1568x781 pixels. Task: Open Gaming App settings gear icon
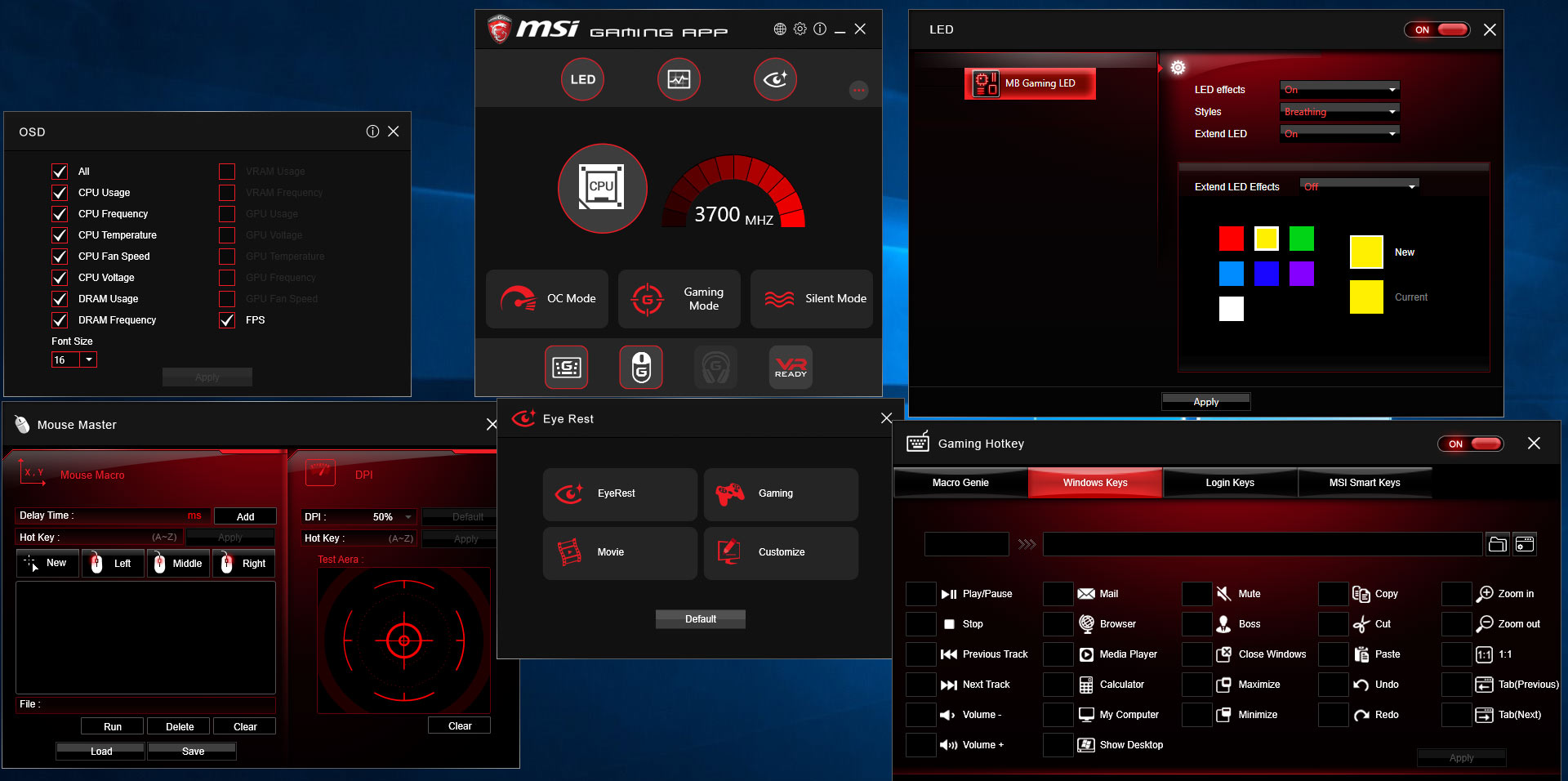tap(800, 29)
